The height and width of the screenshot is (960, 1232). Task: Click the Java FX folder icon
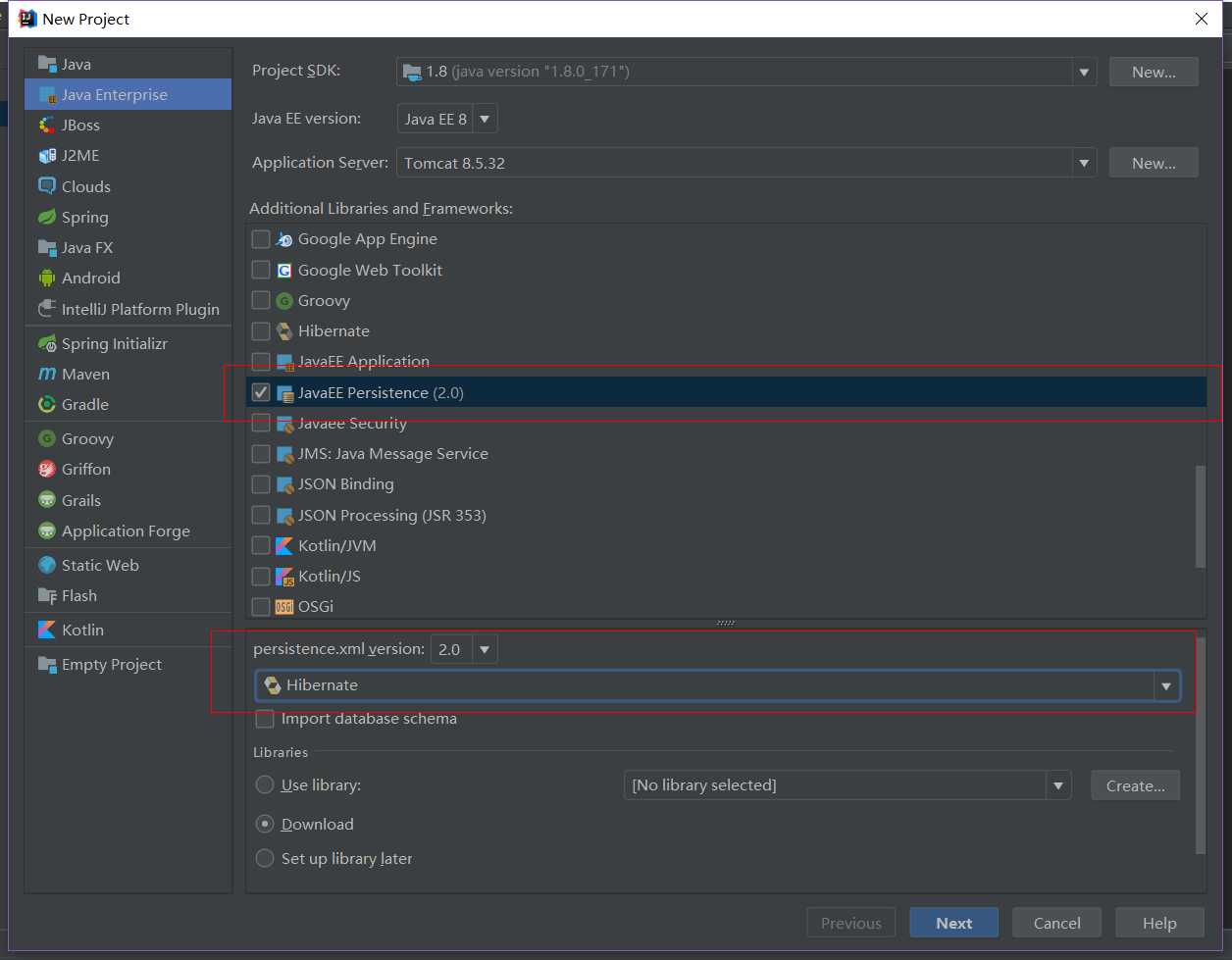47,247
